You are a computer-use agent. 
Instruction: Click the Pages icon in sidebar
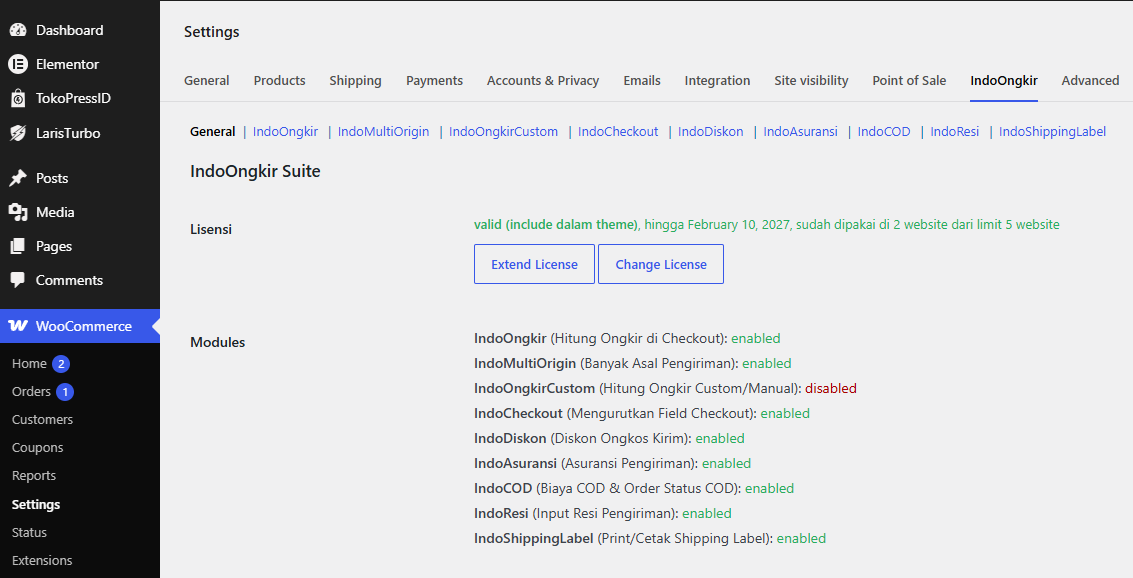click(18, 246)
